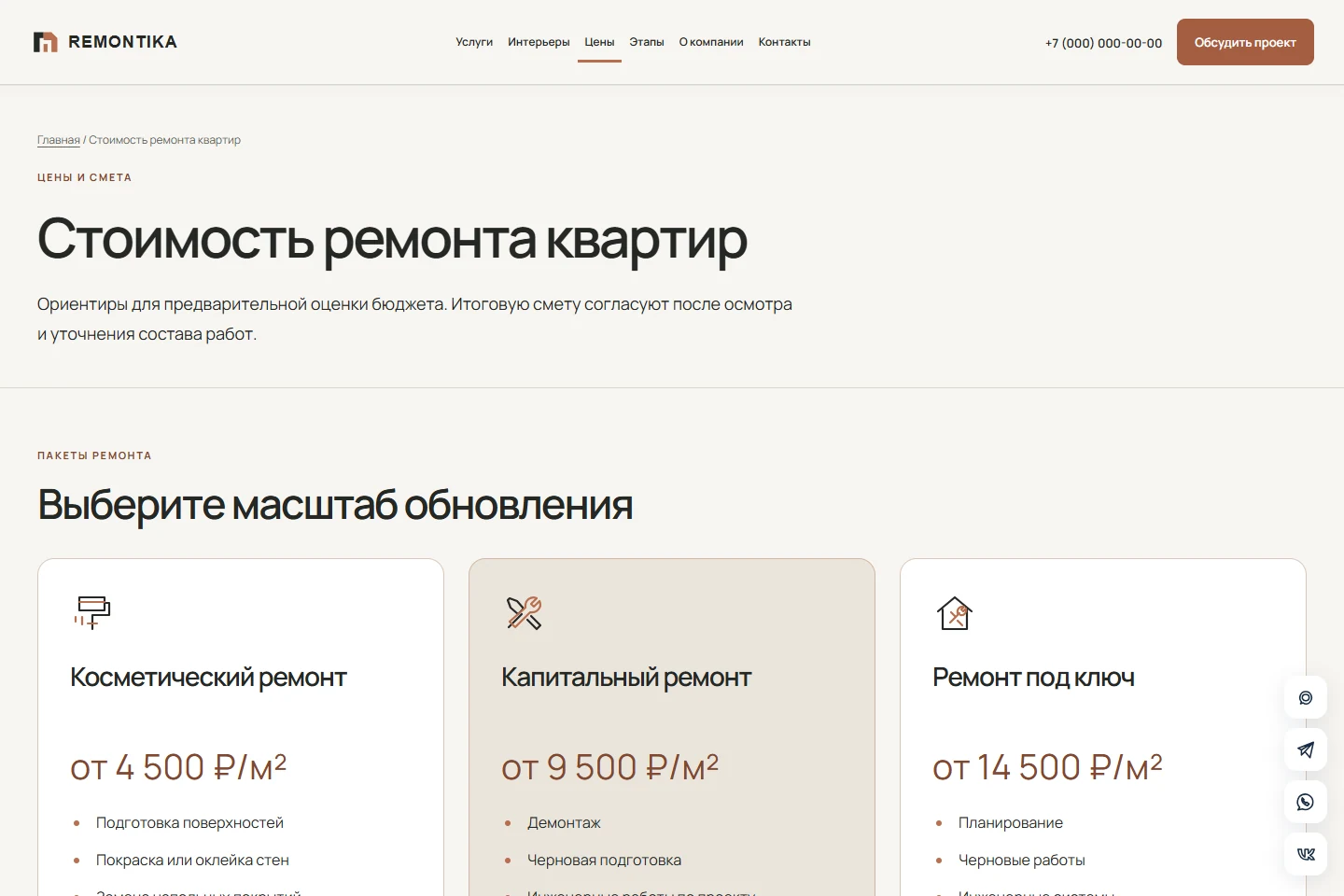This screenshot has width=1344, height=896.
Task: Click the price от 14 500 ₽/м²
Action: [x=1047, y=767]
